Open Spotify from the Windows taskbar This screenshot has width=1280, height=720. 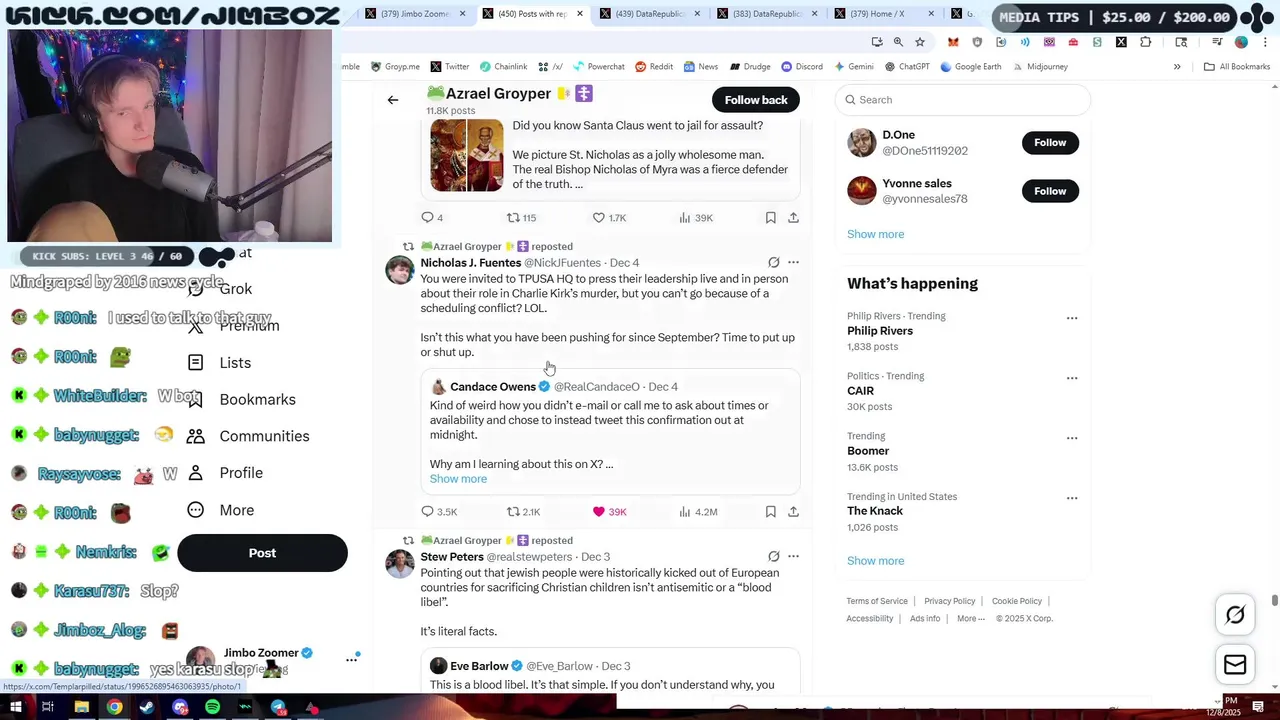[212, 708]
